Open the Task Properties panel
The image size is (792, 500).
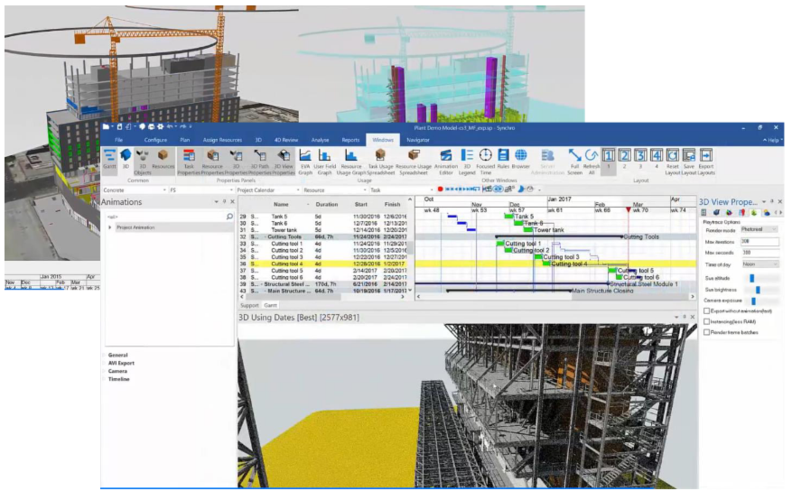point(189,160)
